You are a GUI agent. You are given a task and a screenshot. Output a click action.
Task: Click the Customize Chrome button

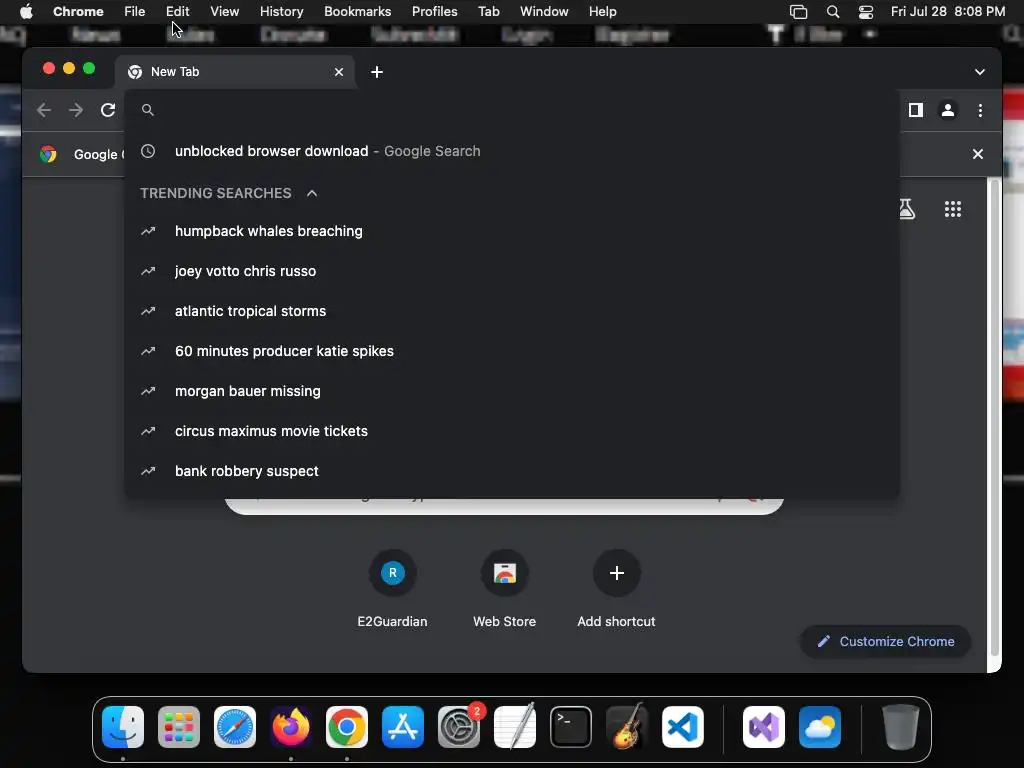point(886,641)
